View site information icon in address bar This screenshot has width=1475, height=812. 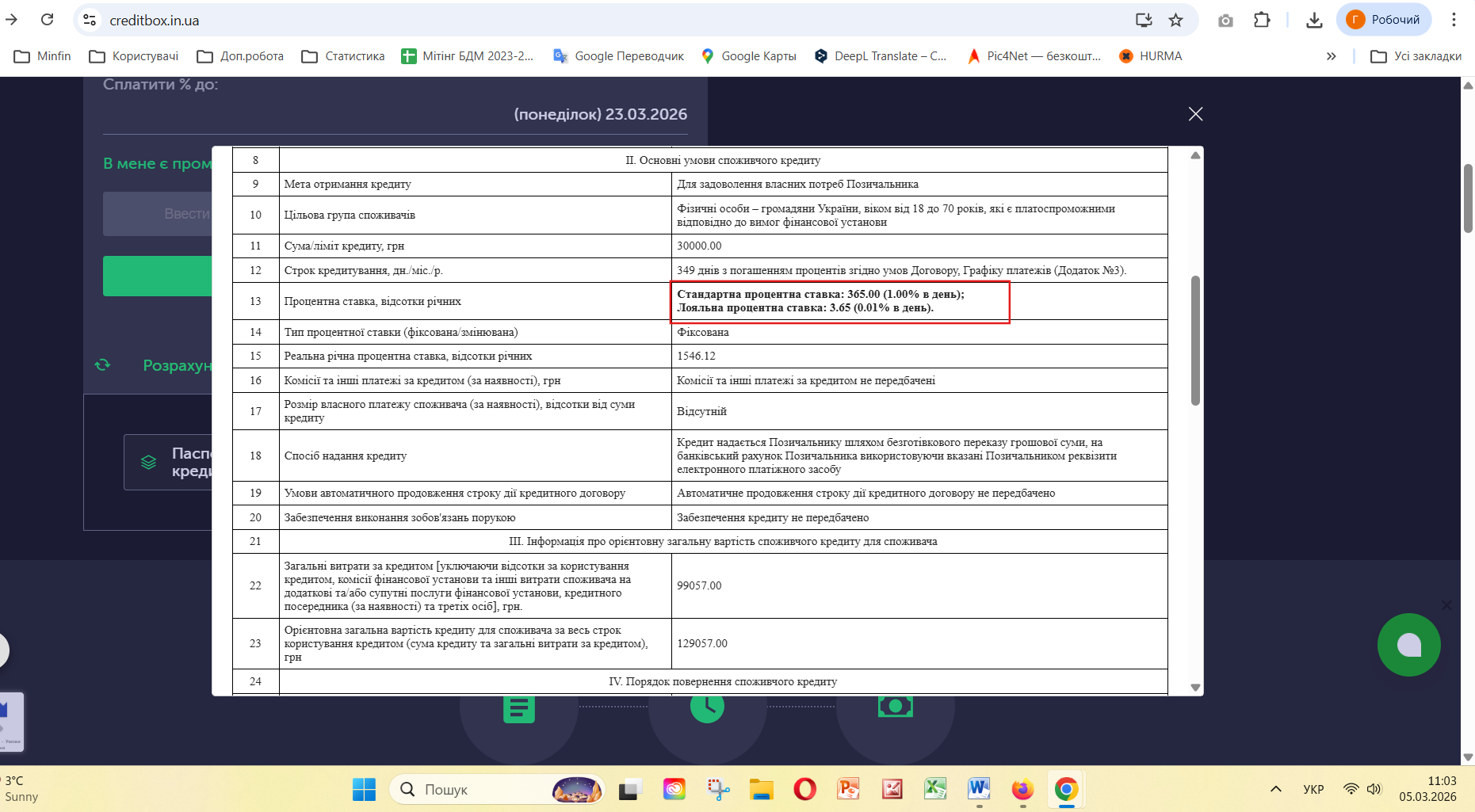[90, 20]
